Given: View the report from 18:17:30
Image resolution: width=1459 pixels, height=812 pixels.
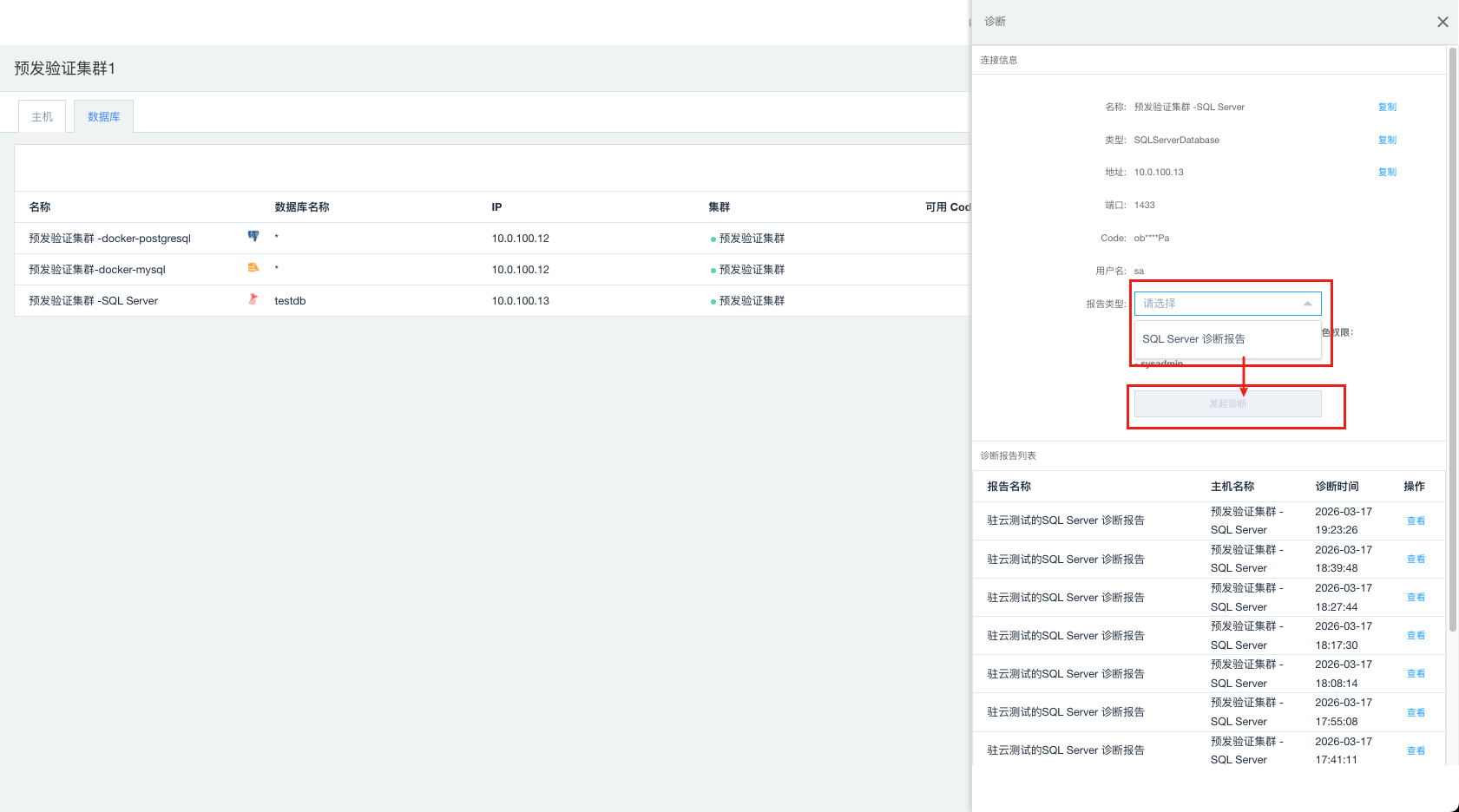Looking at the screenshot, I should coord(1416,636).
